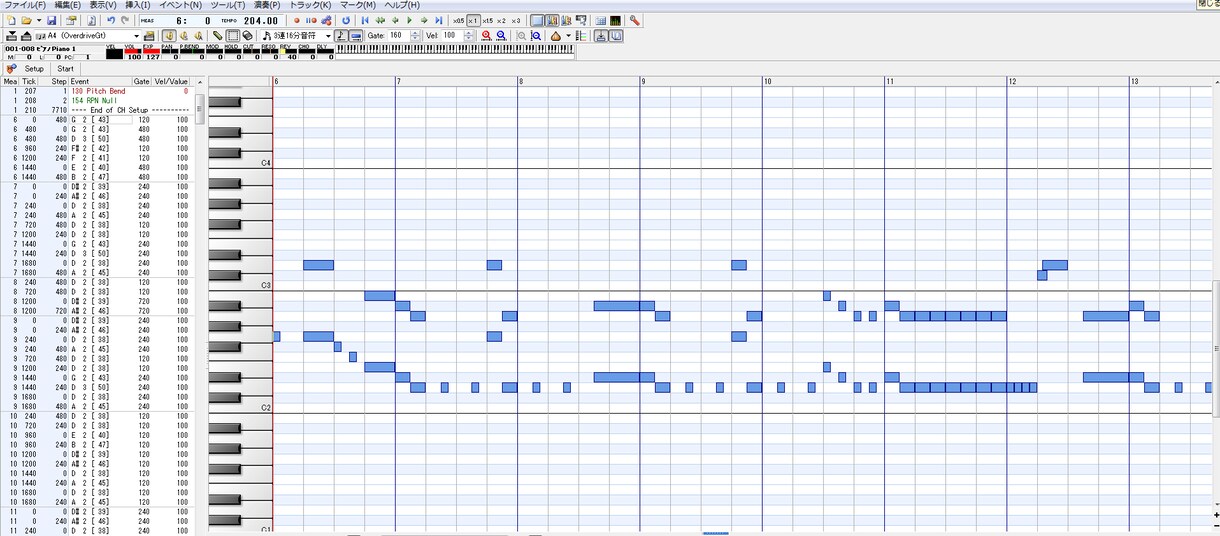The height and width of the screenshot is (536, 1220).
Task: Jump to the beginning of the song
Action: [365, 20]
